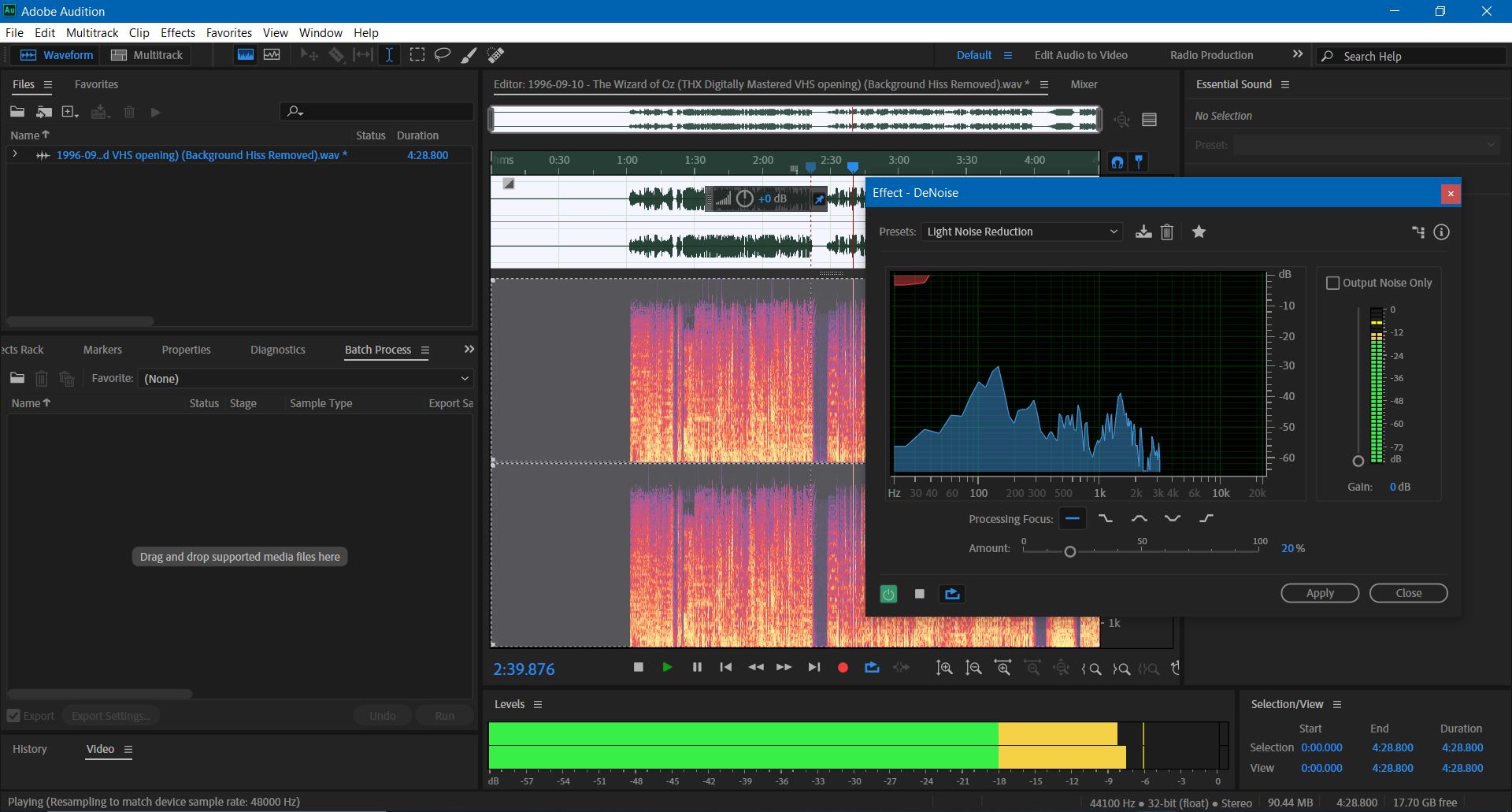1512x812 pixels.
Task: Show the Spectral Frequency Display
Action: tap(246, 55)
